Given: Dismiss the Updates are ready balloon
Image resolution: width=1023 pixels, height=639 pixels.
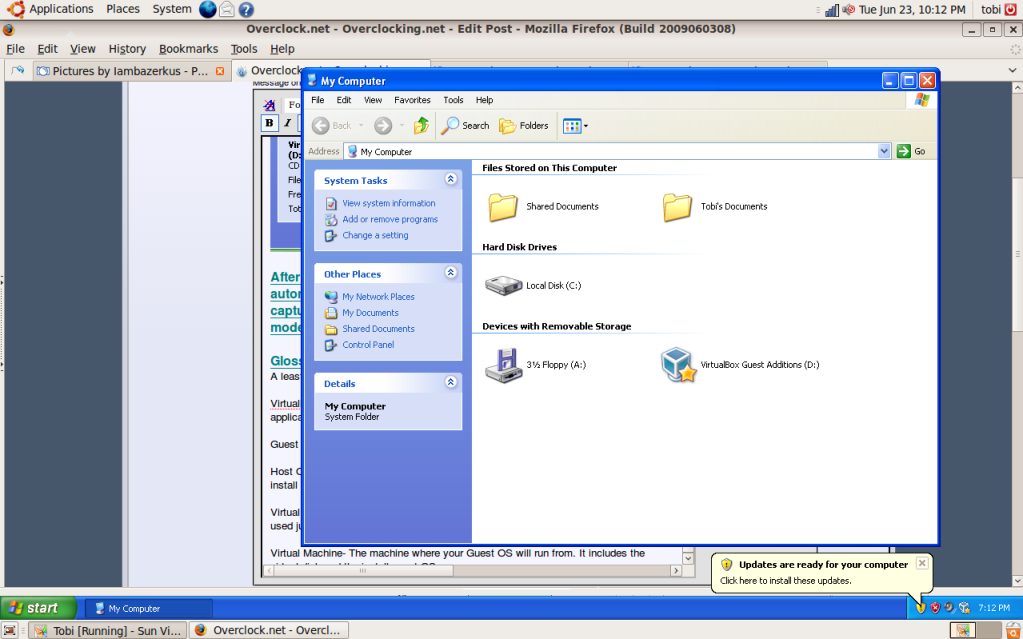Looking at the screenshot, I should click(x=922, y=563).
